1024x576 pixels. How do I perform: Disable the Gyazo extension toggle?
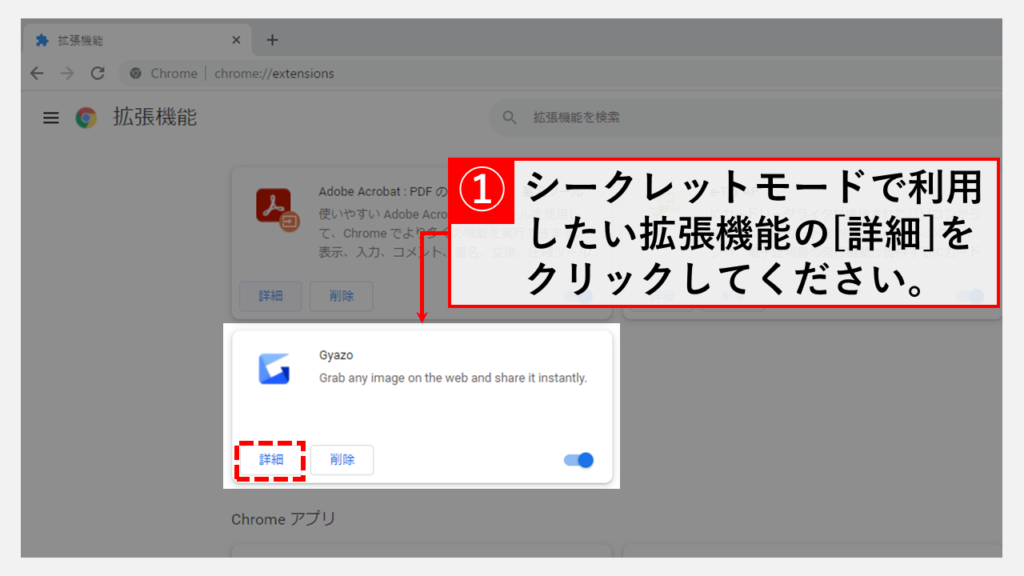579,460
